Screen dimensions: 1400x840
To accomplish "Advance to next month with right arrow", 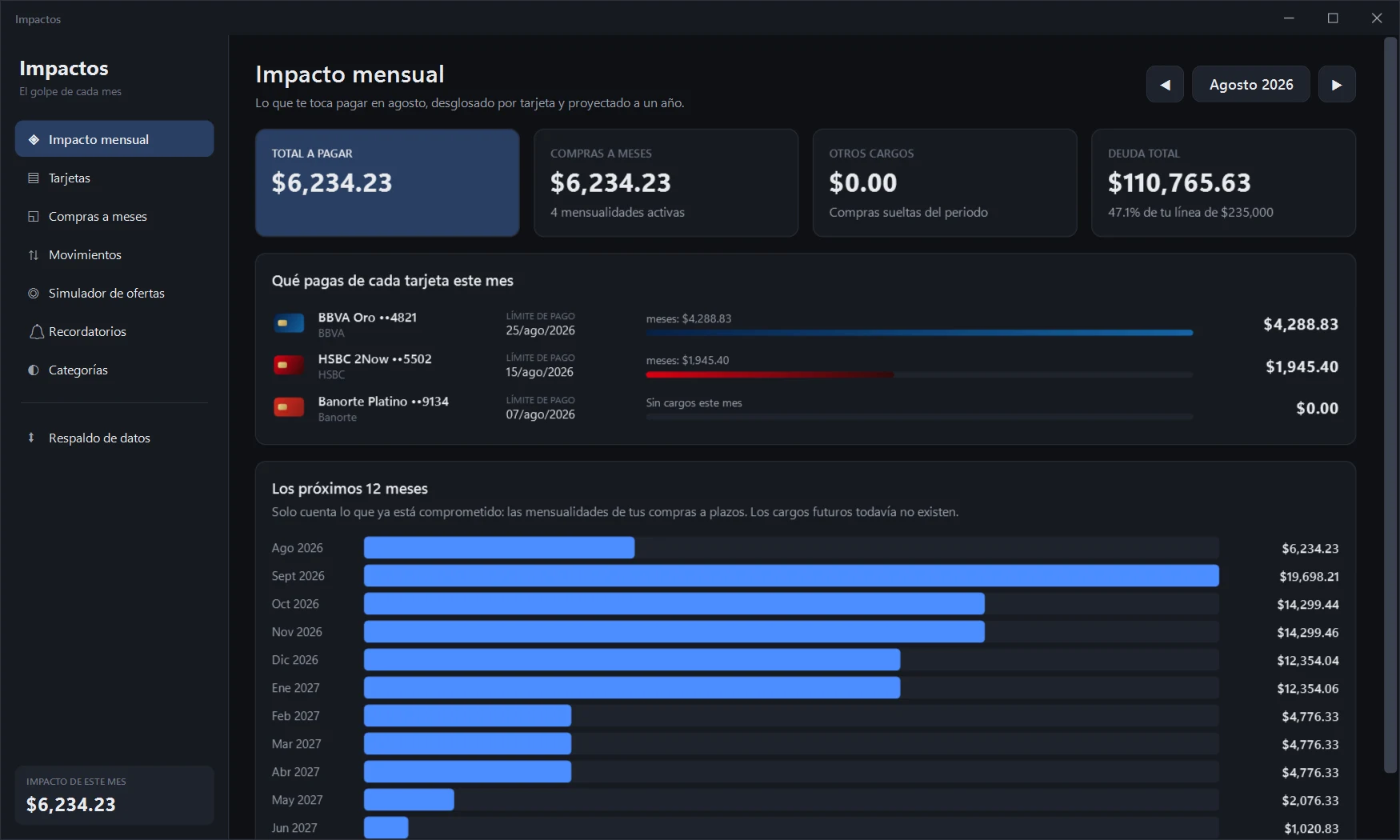I will (x=1337, y=84).
